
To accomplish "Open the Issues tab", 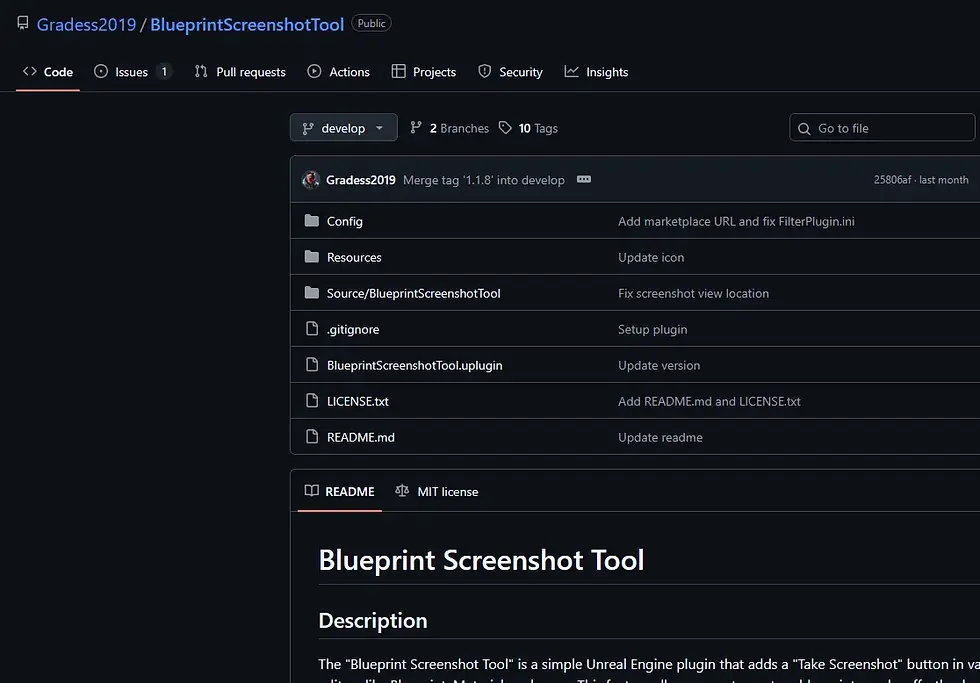I will pyautogui.click(x=132, y=72).
